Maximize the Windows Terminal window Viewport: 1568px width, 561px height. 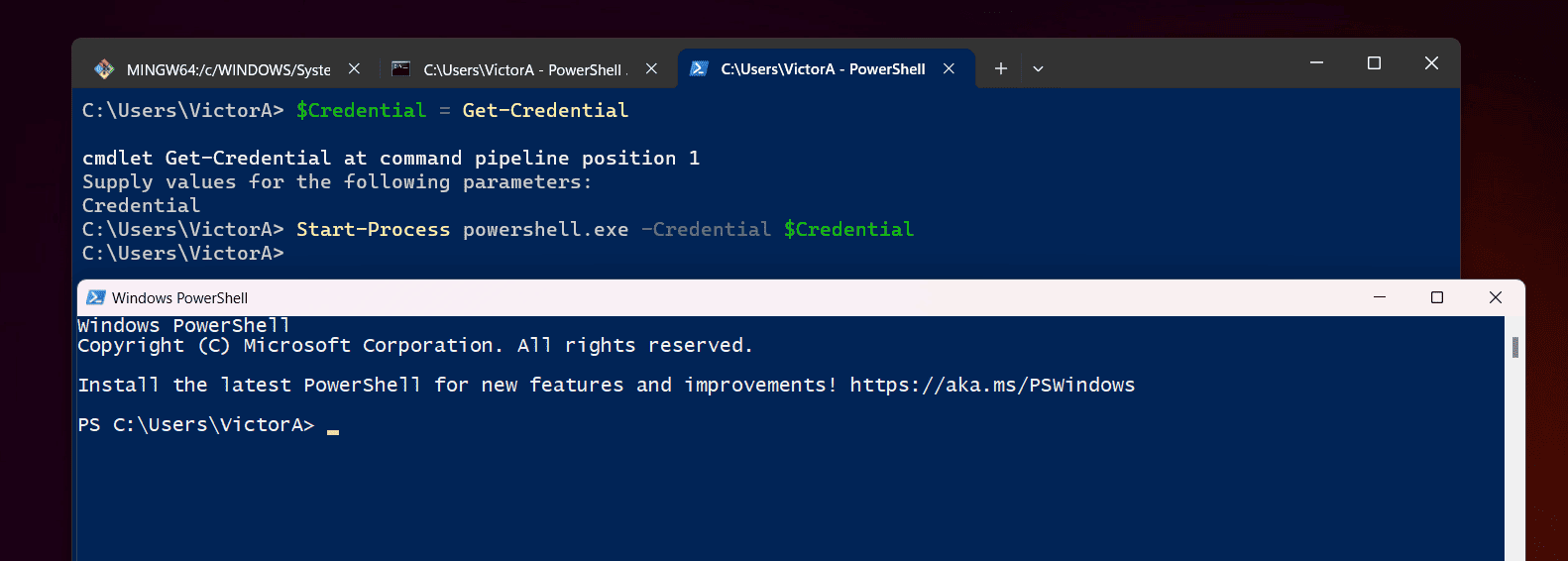(1374, 63)
